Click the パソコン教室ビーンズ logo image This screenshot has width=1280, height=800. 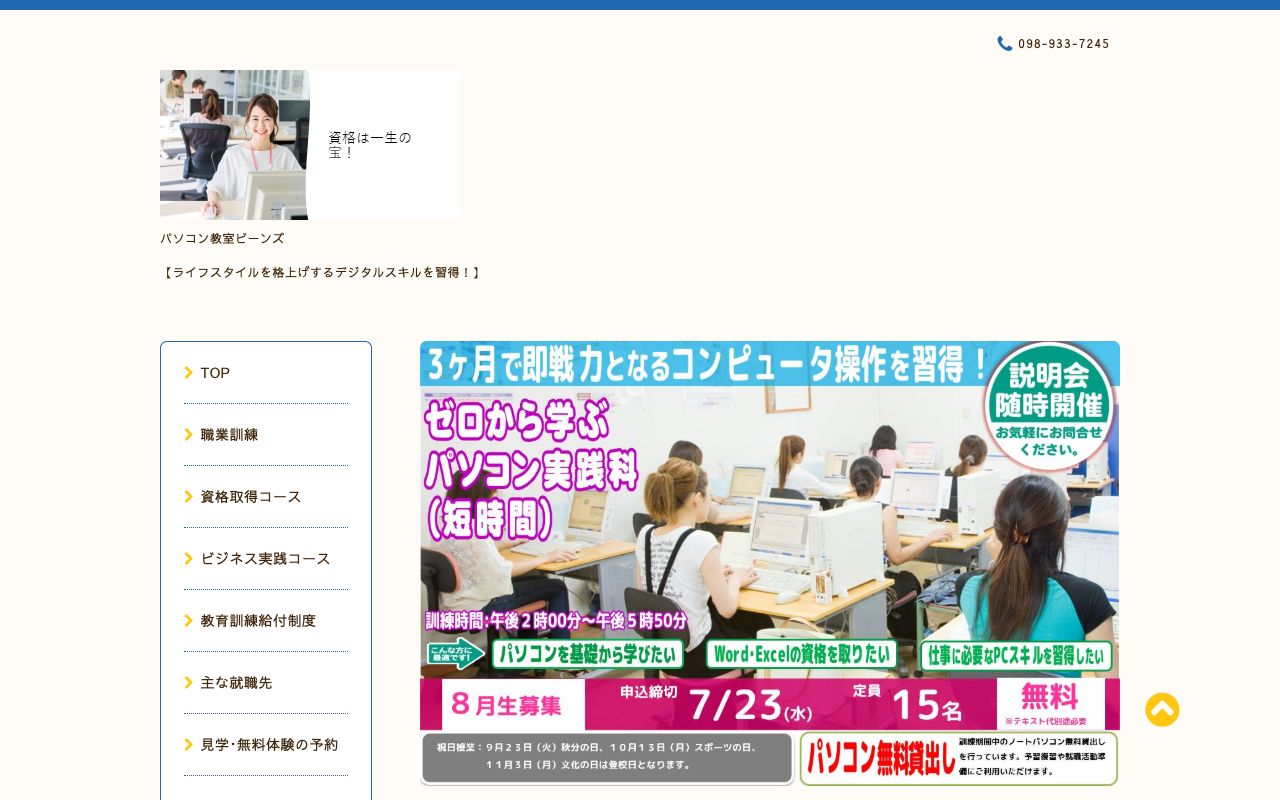pos(234,144)
